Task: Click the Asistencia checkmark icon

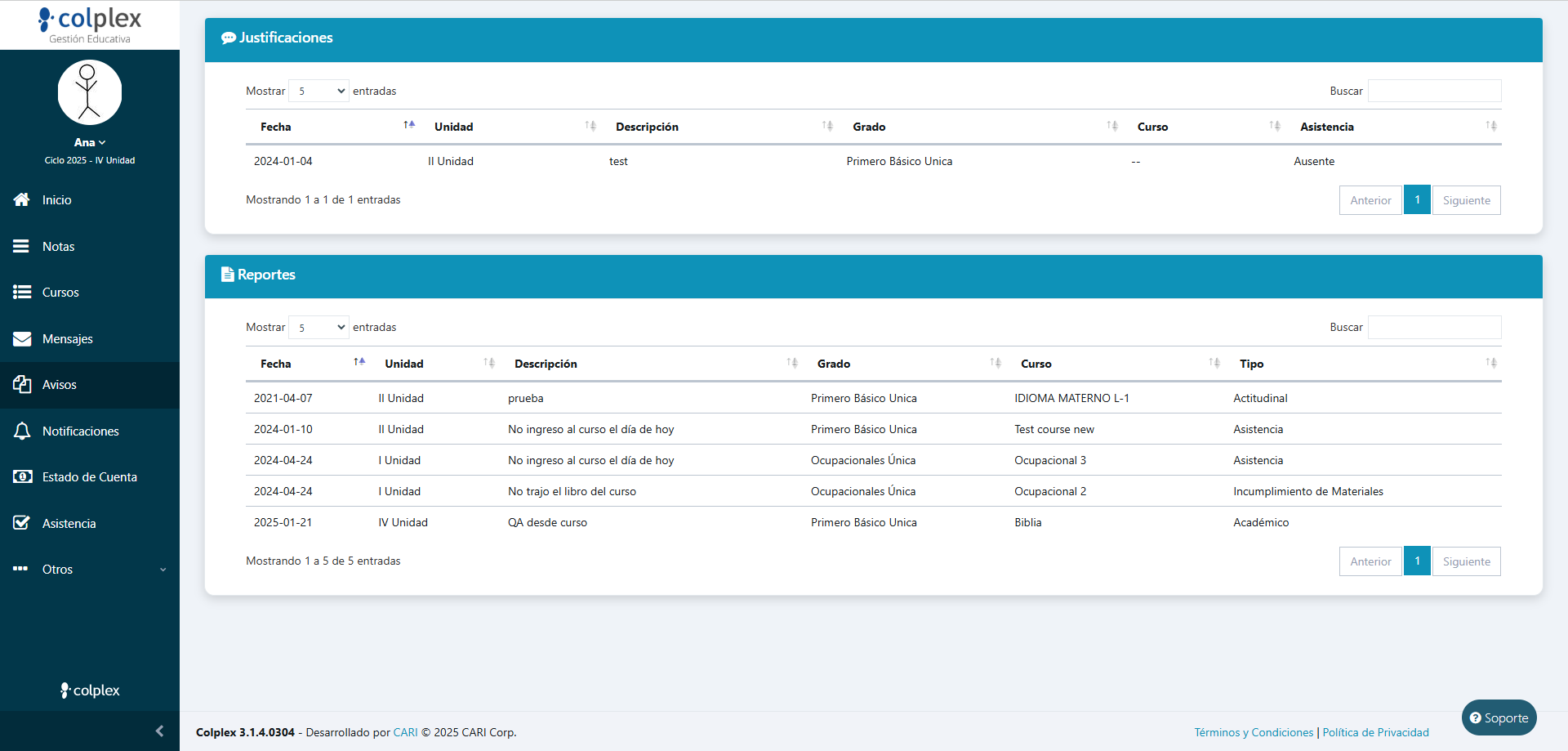Action: click(x=22, y=523)
